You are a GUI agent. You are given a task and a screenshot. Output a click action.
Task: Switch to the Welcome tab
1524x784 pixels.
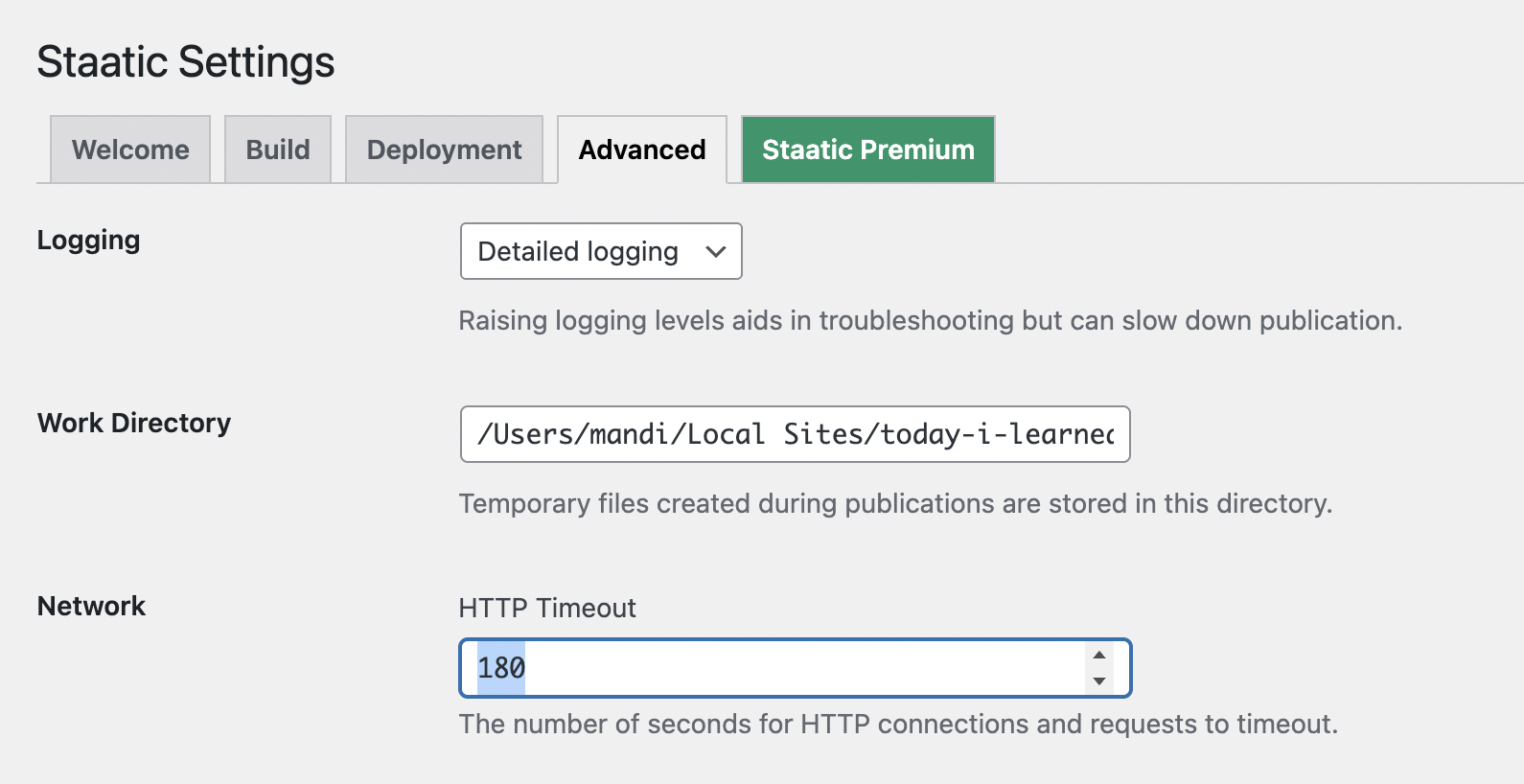click(x=130, y=150)
